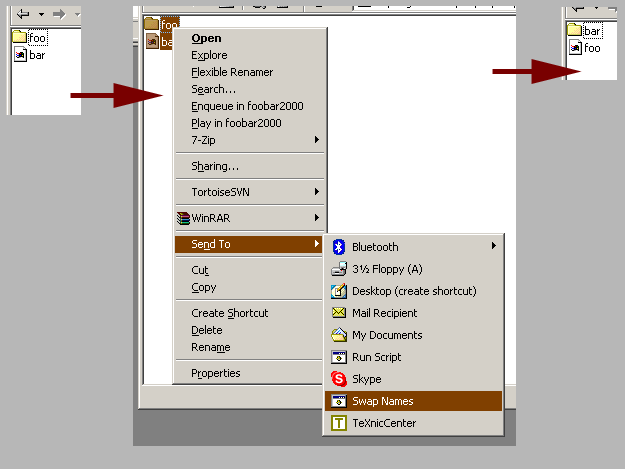Image resolution: width=625 pixels, height=469 pixels.
Task: Click the My Documents folder icon
Action: (338, 335)
